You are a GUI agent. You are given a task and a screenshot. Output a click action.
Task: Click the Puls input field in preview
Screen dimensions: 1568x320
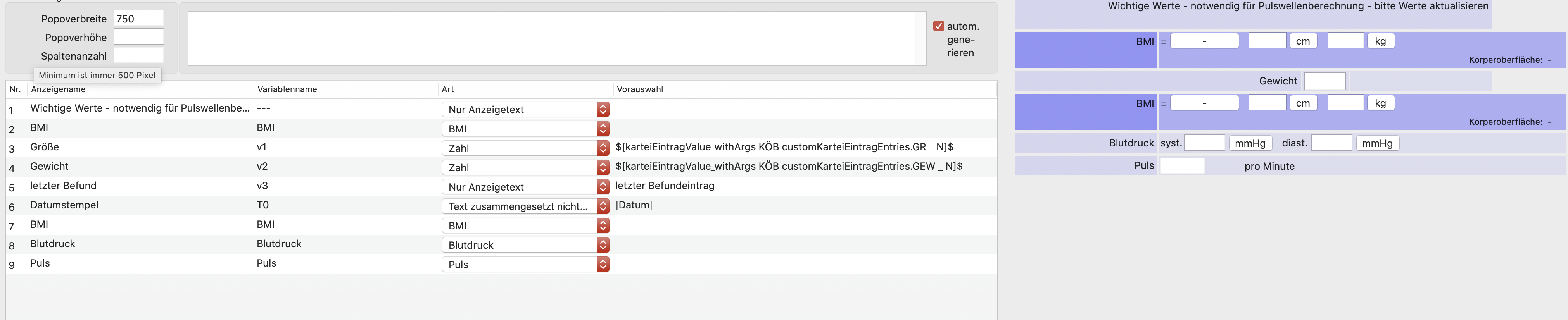coord(1182,166)
